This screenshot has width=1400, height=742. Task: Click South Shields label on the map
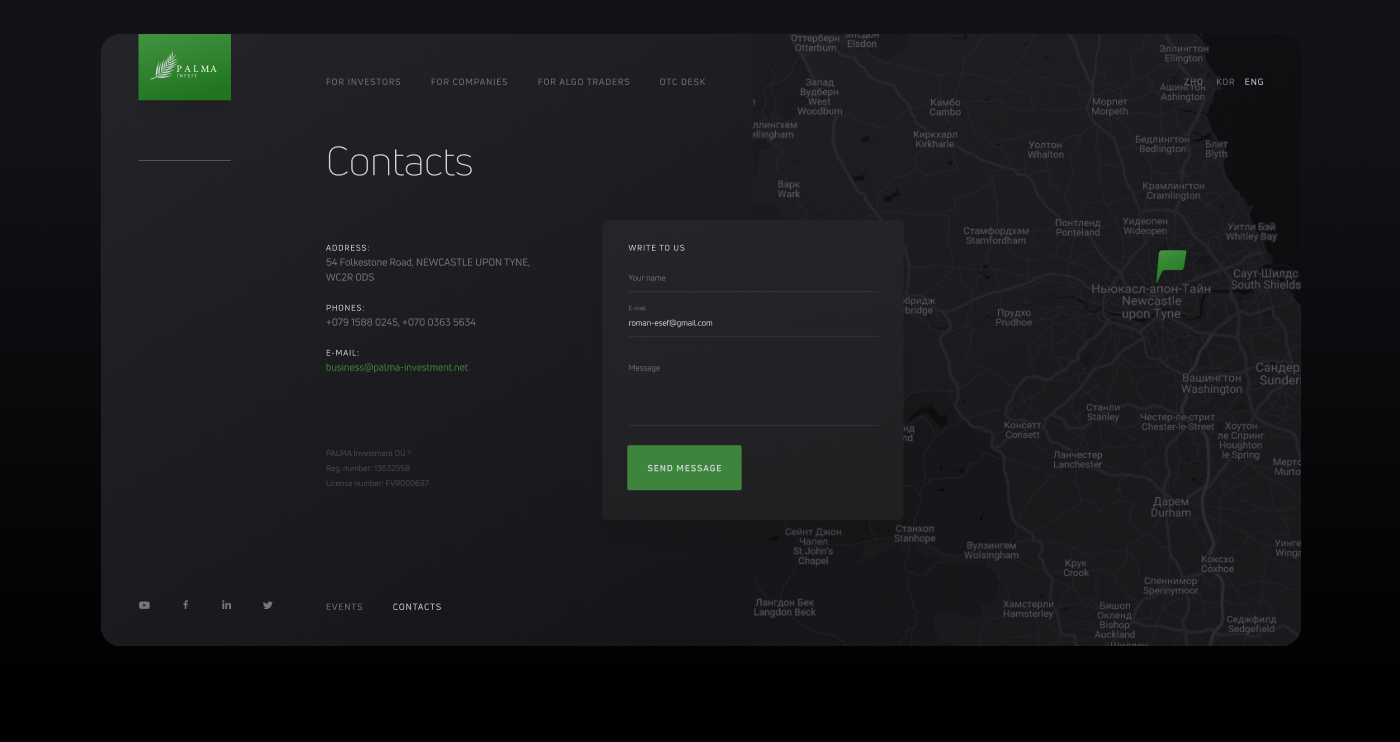[x=1266, y=279]
